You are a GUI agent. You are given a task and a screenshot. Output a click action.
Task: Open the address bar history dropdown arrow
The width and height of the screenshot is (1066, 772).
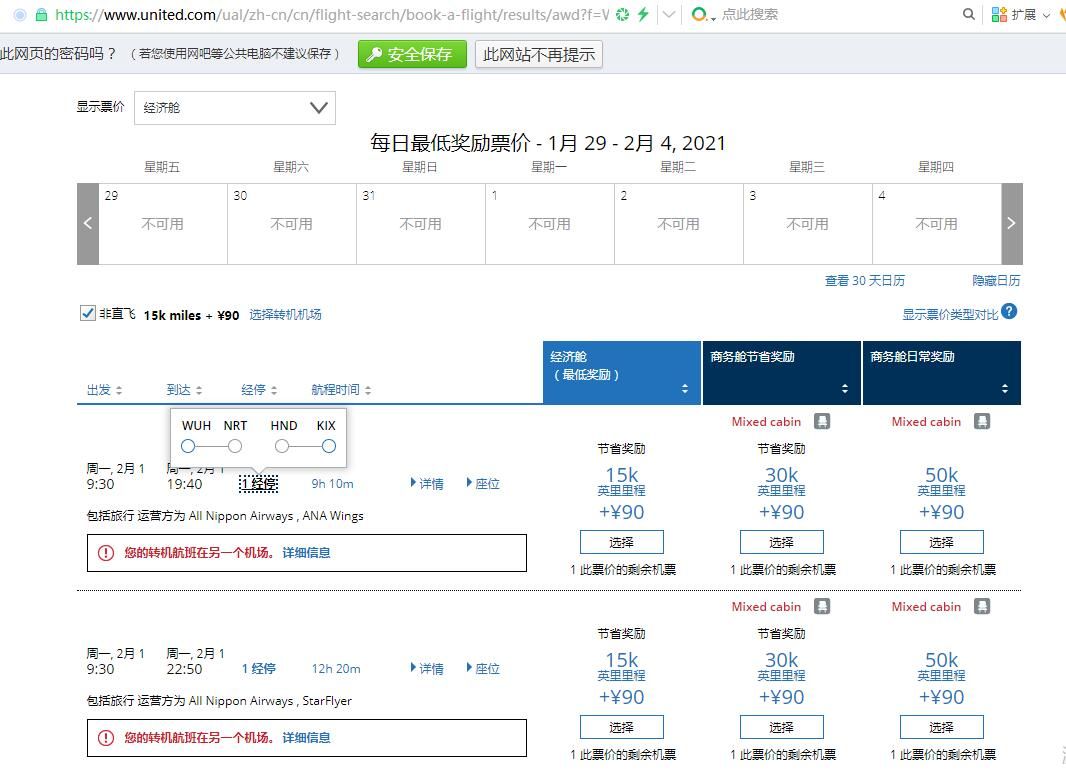tap(669, 14)
